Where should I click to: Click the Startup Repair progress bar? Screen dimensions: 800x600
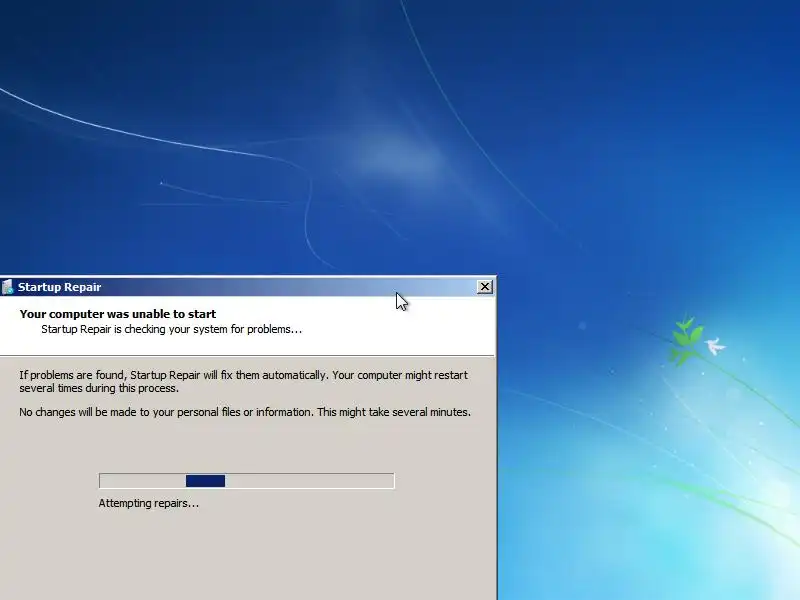pyautogui.click(x=246, y=481)
